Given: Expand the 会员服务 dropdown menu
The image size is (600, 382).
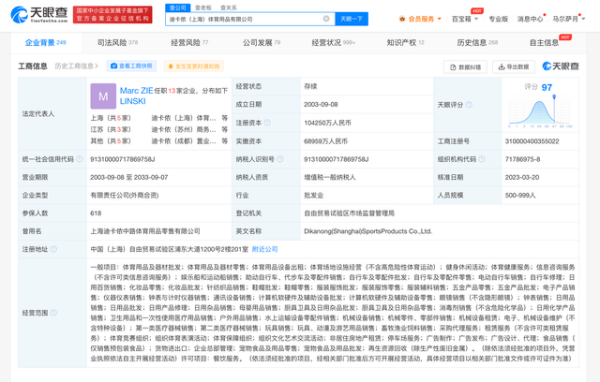Looking at the screenshot, I should pos(420,19).
